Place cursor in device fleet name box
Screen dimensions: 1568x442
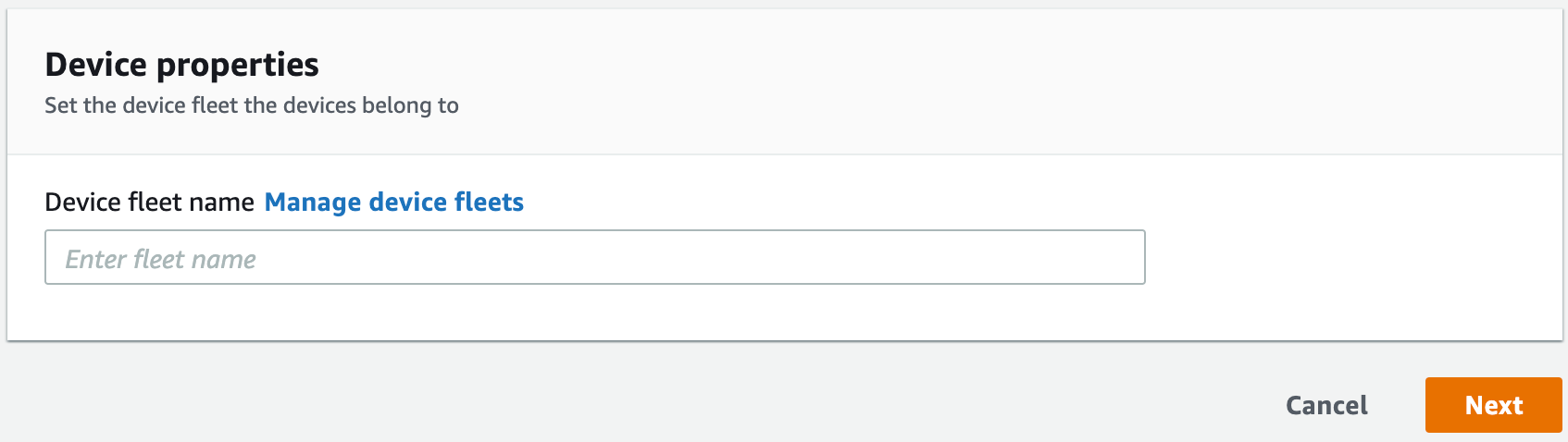click(x=594, y=258)
